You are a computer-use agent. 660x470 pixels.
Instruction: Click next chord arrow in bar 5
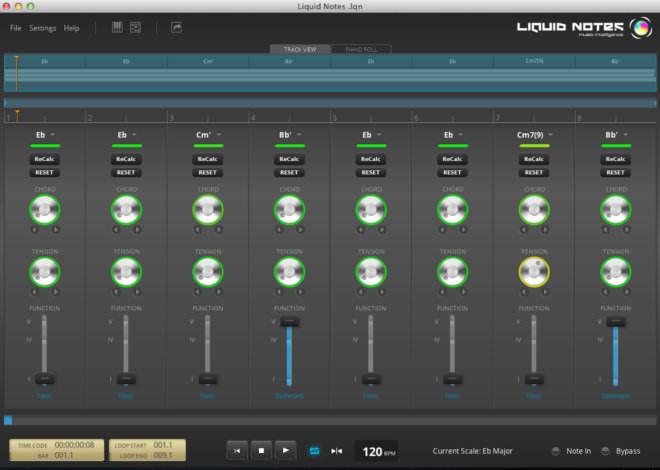382,229
